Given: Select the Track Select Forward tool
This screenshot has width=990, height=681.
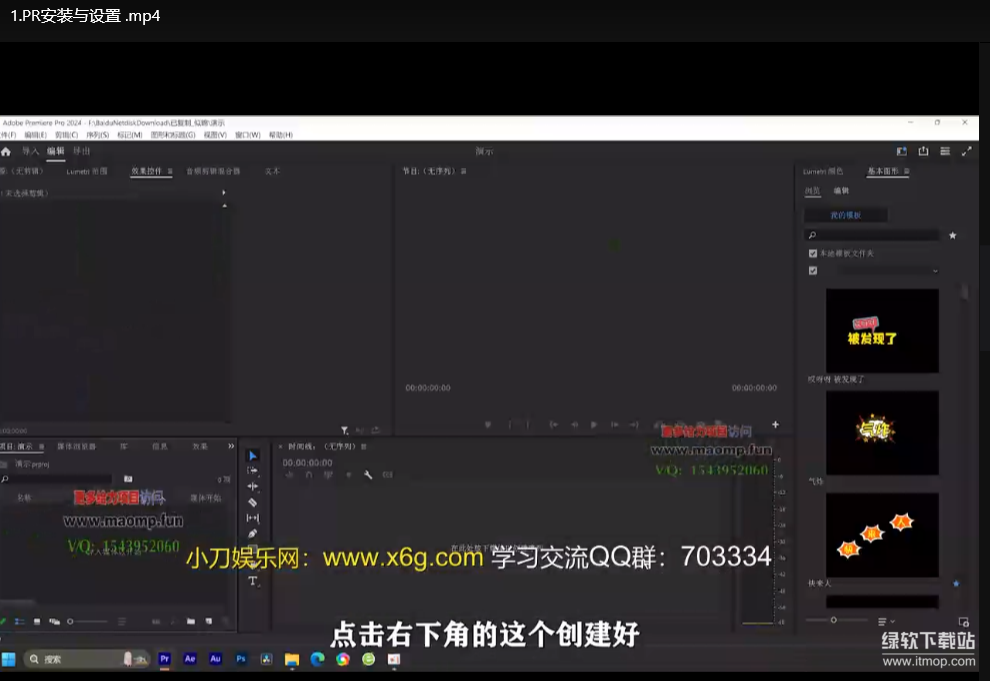Looking at the screenshot, I should (x=253, y=471).
